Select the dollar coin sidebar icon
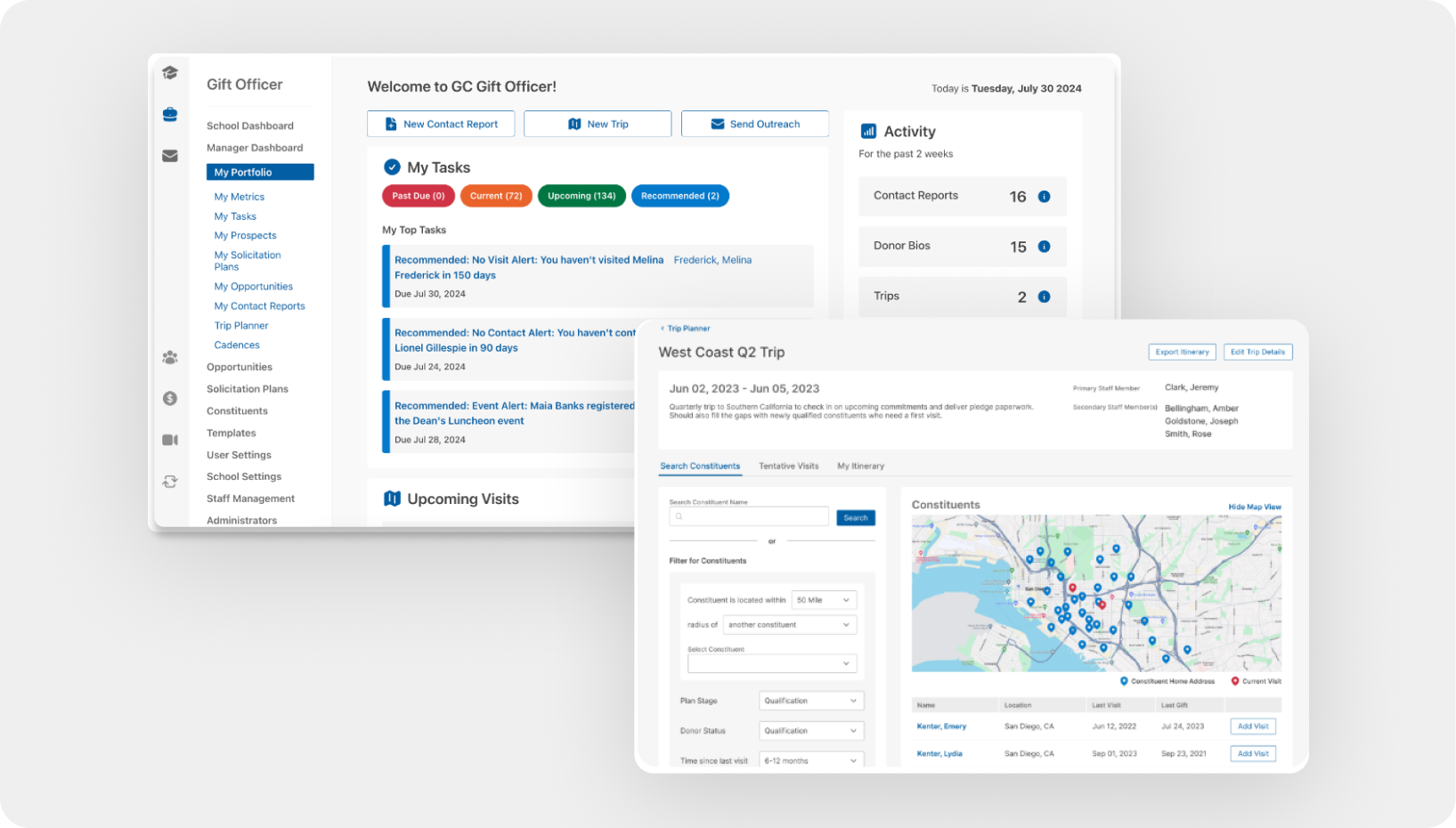1456x828 pixels. (x=170, y=399)
